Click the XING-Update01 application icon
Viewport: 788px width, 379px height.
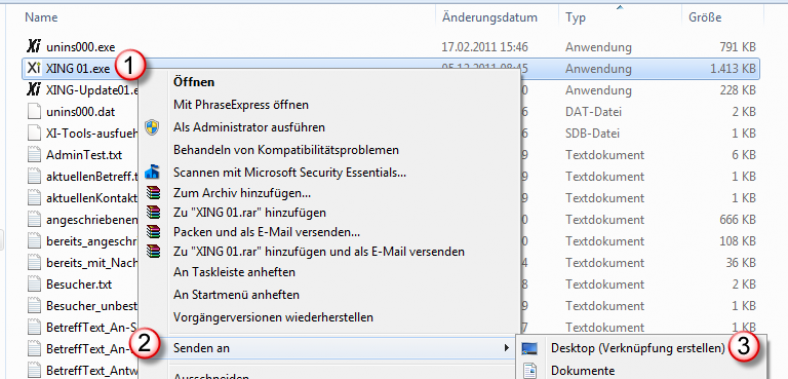click(x=33, y=90)
